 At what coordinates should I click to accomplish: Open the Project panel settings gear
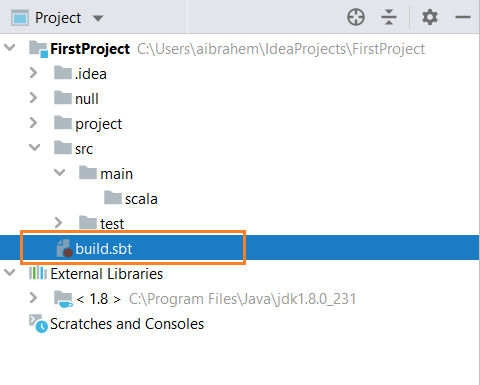click(430, 17)
